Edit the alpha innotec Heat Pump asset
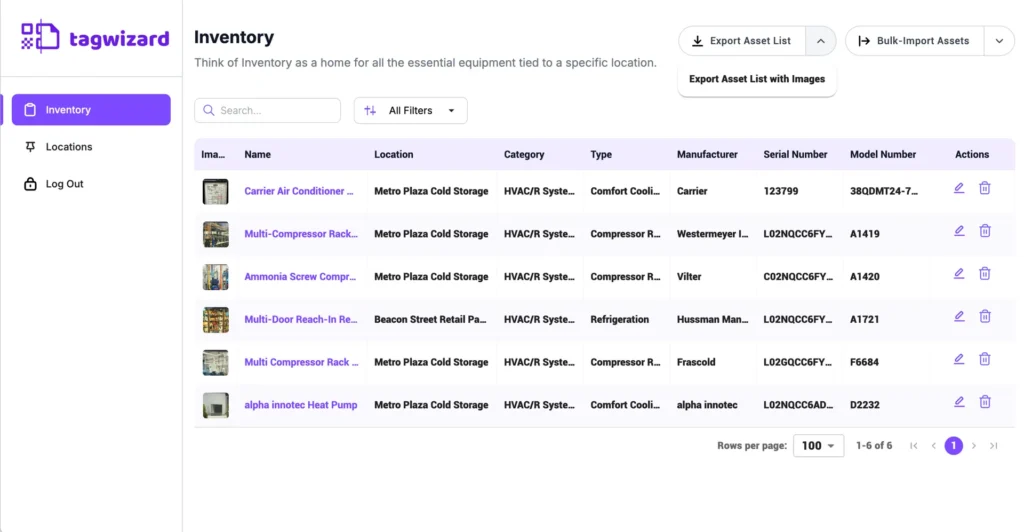Viewport: 1024px width, 532px height. click(x=959, y=402)
